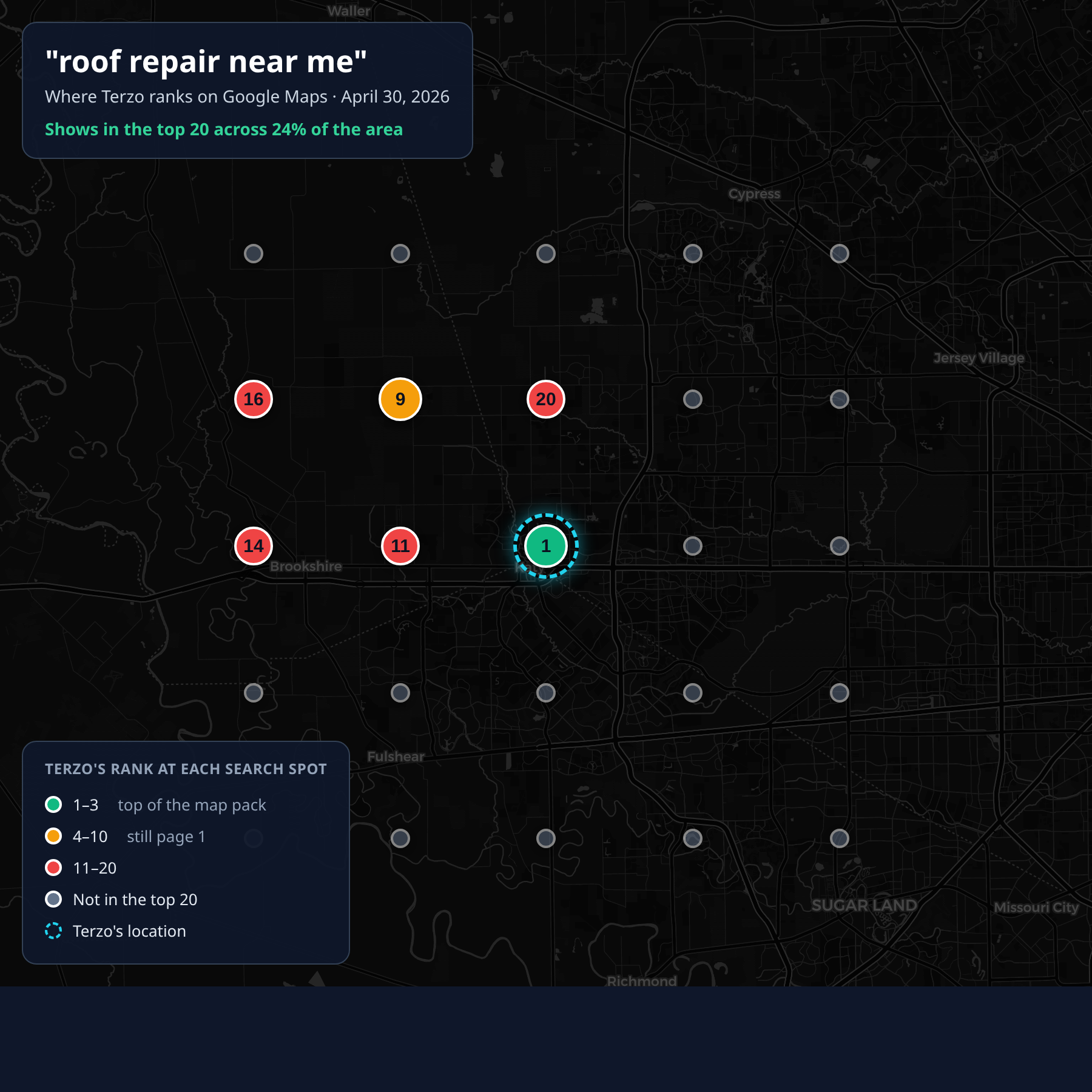This screenshot has height=1092, width=1092.
Task: Click 'still page 1' legend text
Action: click(166, 837)
